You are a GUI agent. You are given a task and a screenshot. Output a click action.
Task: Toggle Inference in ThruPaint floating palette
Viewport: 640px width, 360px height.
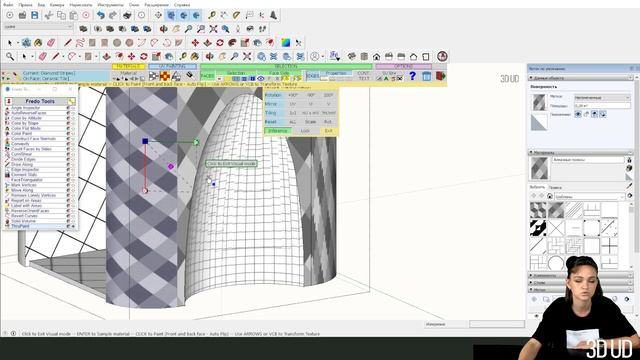click(x=278, y=131)
